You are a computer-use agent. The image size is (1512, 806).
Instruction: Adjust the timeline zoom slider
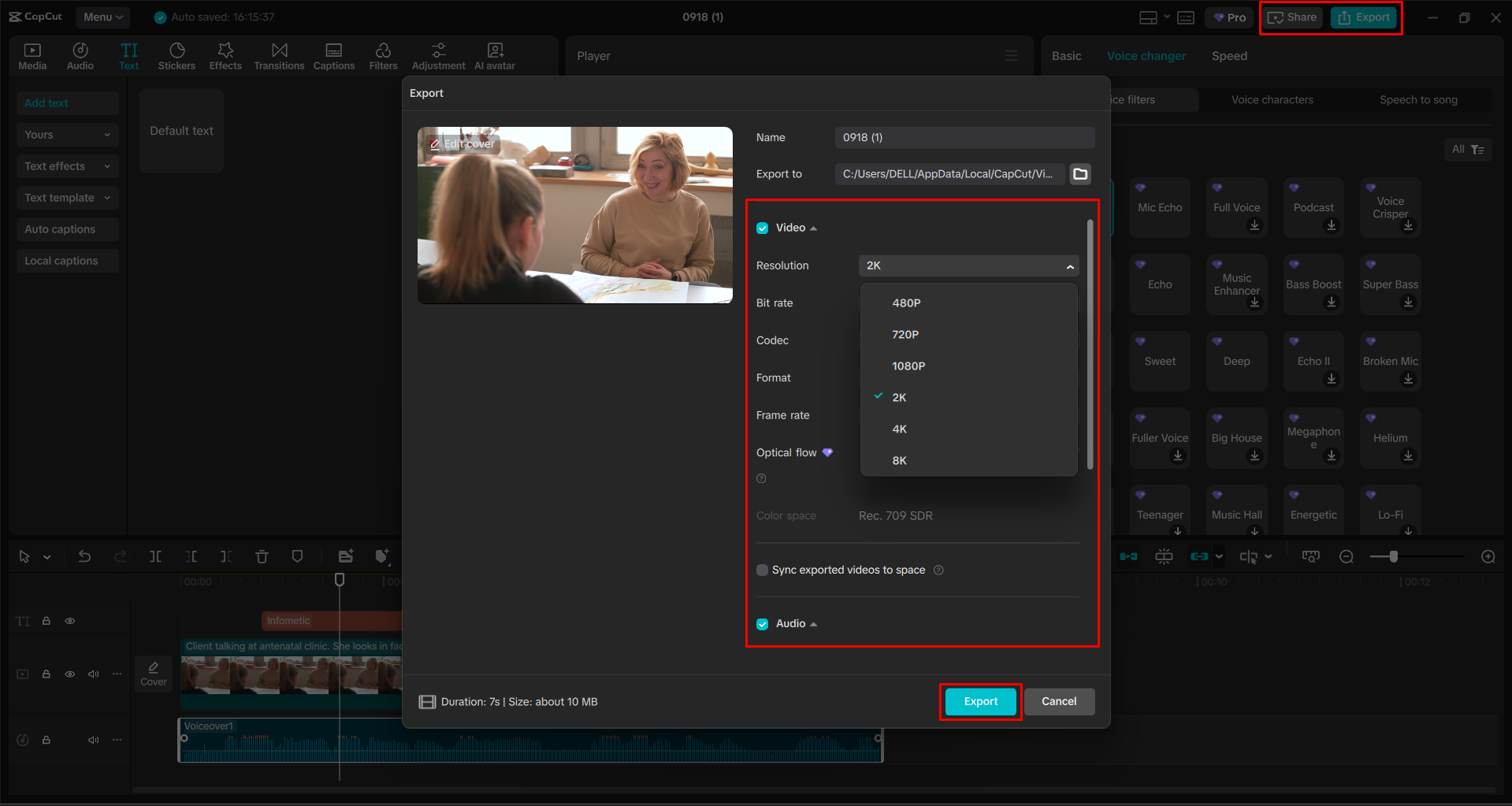tap(1393, 556)
